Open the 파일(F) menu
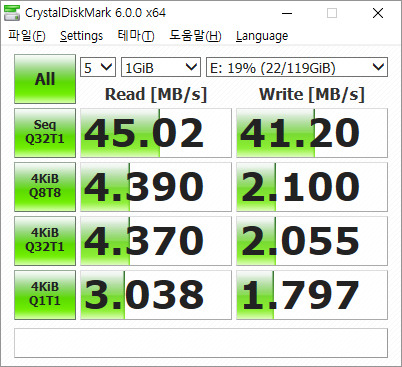Viewport: 402px width, 367px height. (27, 35)
